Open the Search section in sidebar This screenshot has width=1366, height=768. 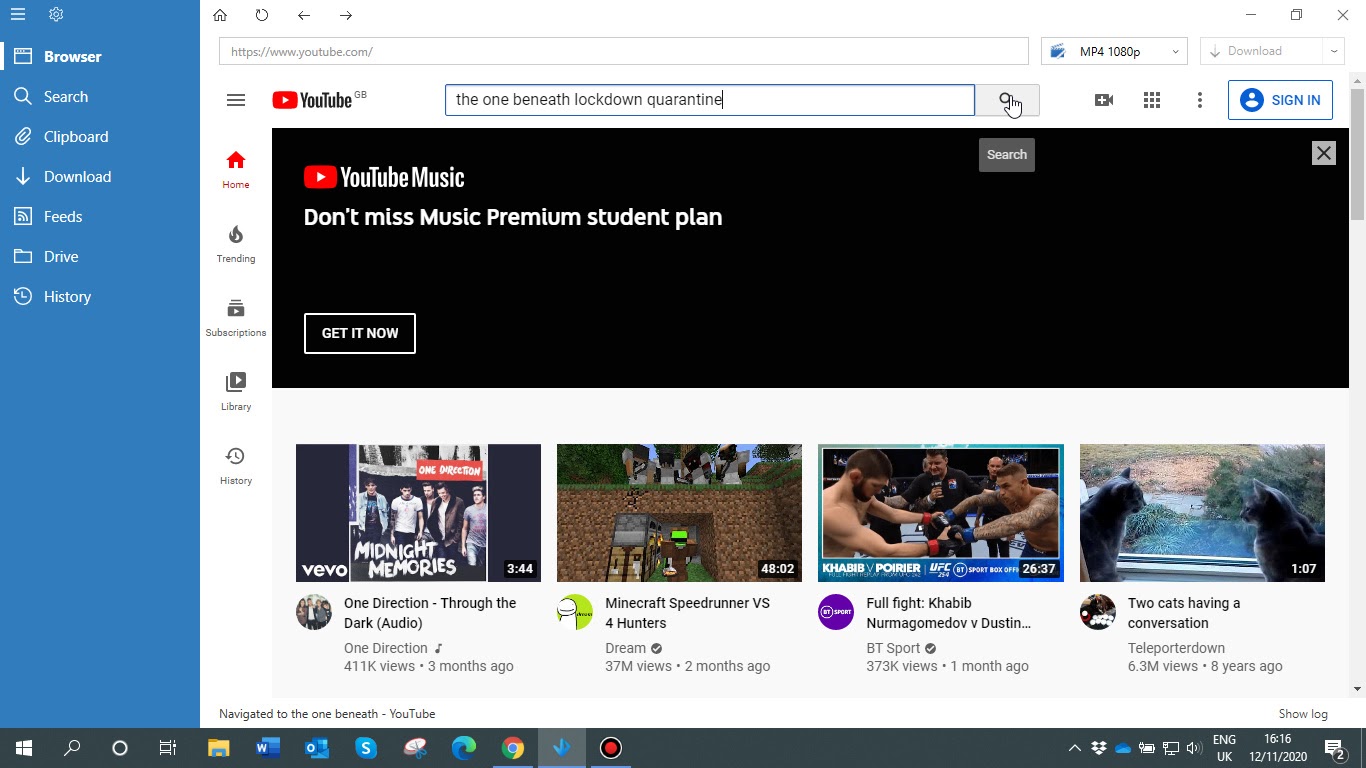coord(100,97)
